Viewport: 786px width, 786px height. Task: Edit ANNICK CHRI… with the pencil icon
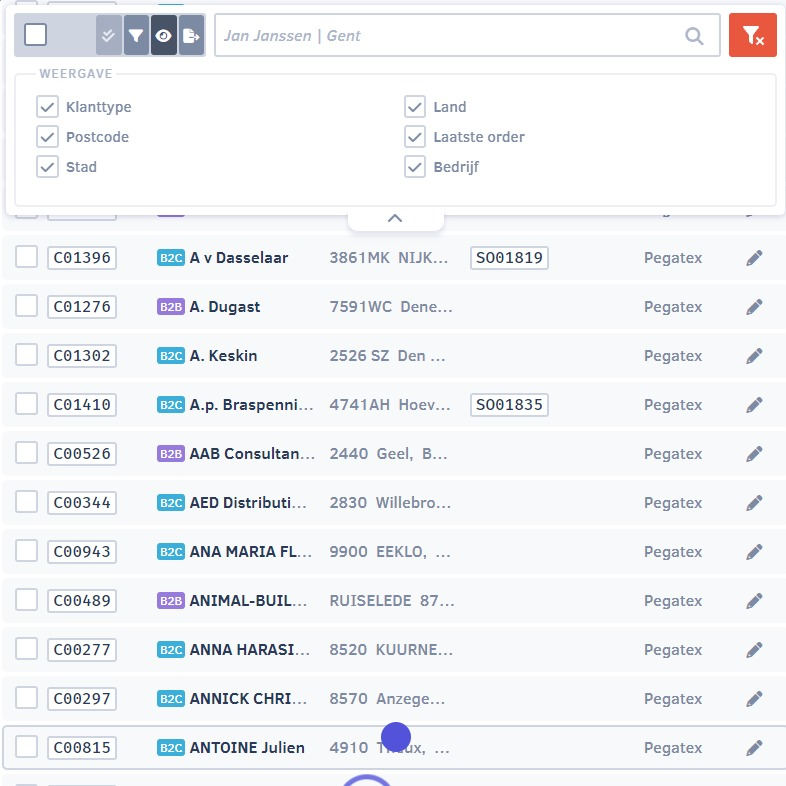pos(754,699)
